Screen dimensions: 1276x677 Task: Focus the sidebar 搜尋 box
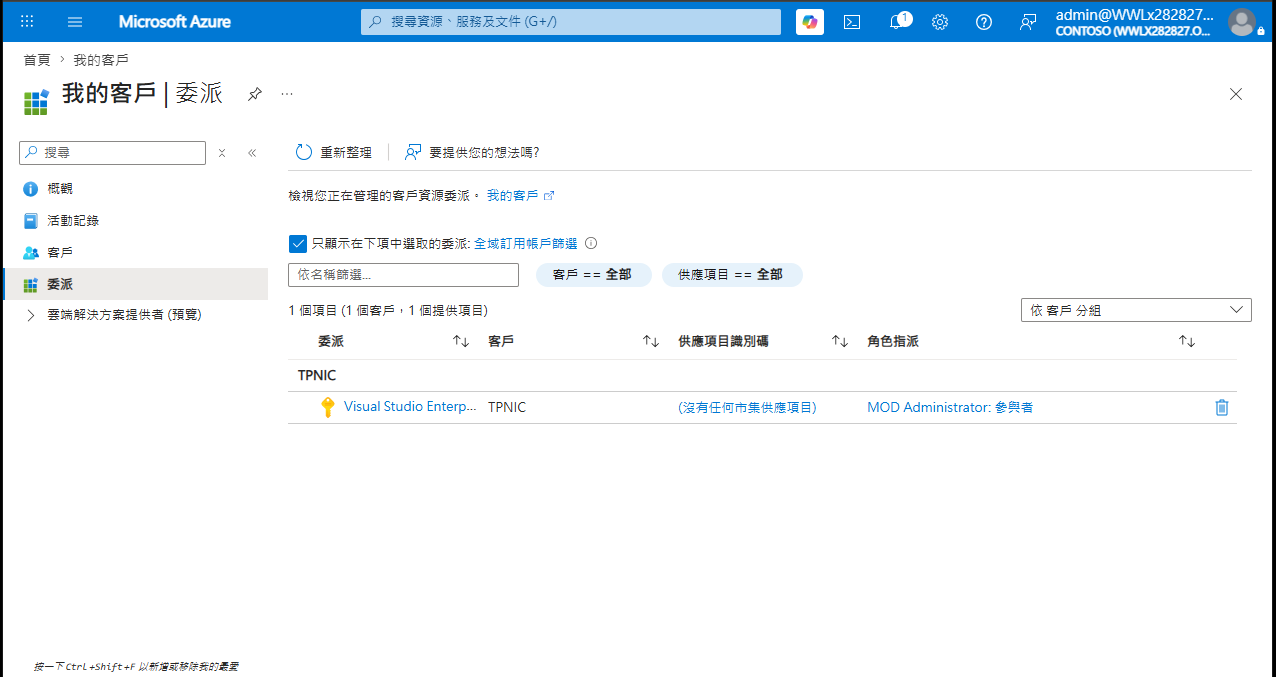(113, 152)
